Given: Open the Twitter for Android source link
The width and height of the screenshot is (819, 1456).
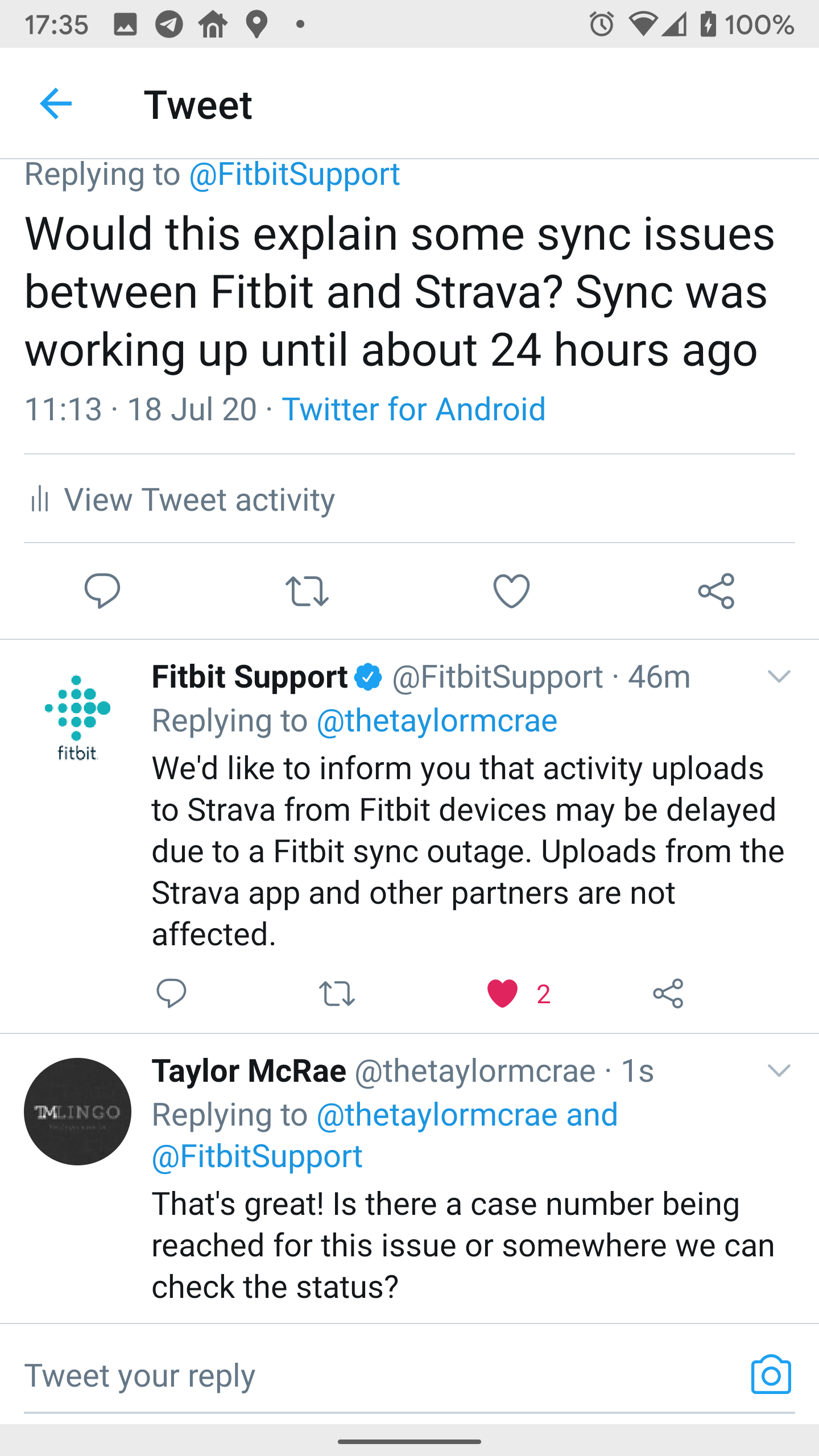Looking at the screenshot, I should click(x=413, y=409).
